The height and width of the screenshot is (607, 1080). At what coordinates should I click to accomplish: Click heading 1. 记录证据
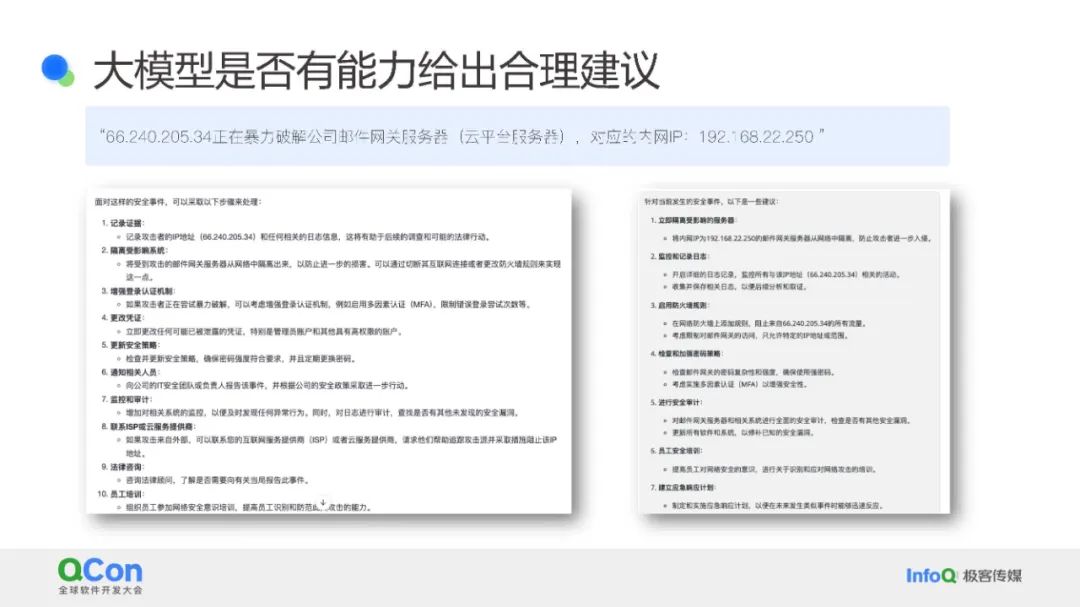pyautogui.click(x=123, y=223)
